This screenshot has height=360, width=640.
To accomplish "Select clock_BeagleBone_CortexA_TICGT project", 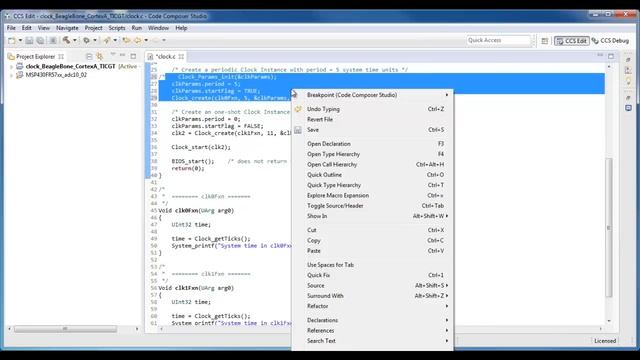I will (70, 66).
